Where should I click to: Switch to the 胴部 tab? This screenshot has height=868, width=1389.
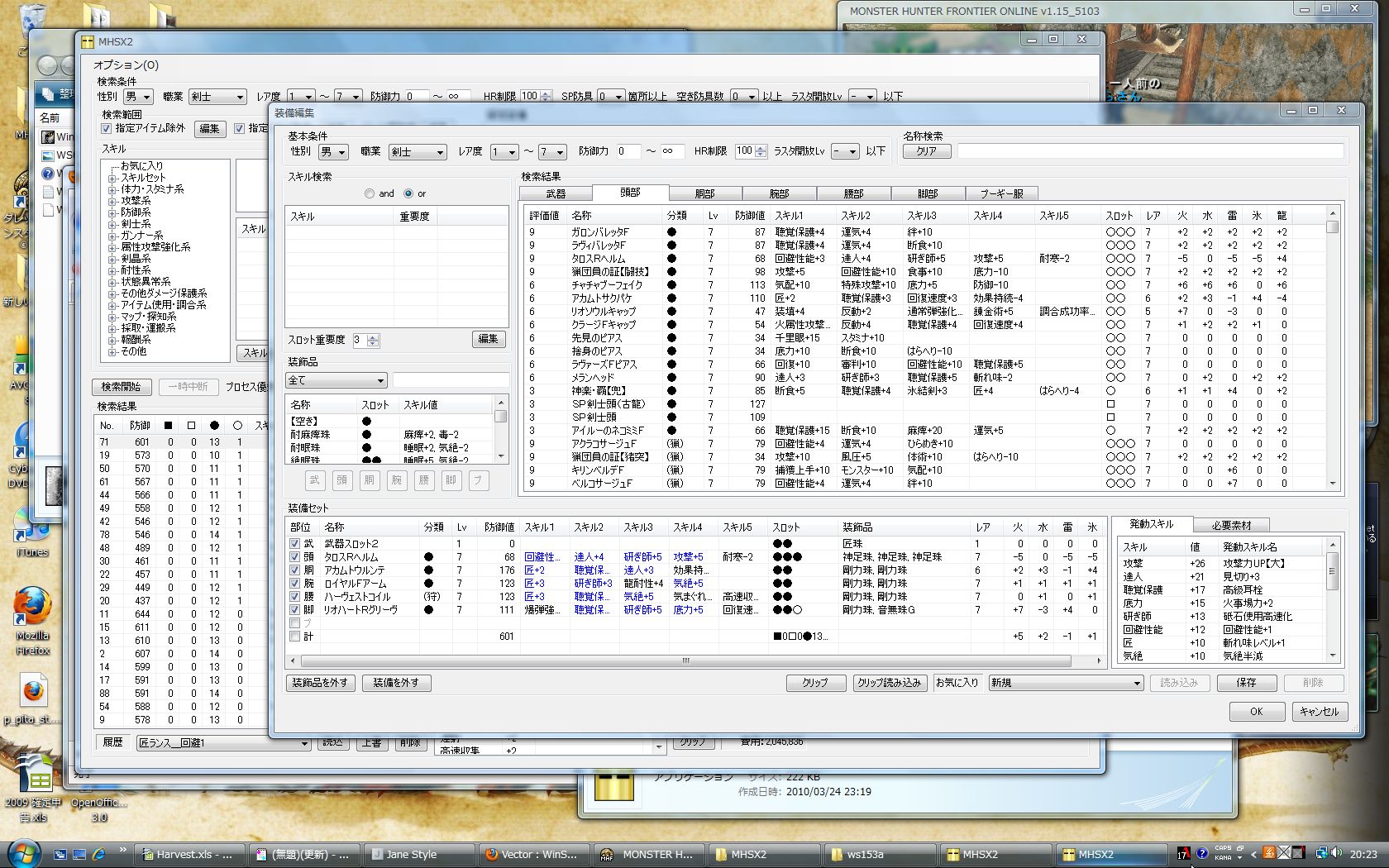(704, 193)
